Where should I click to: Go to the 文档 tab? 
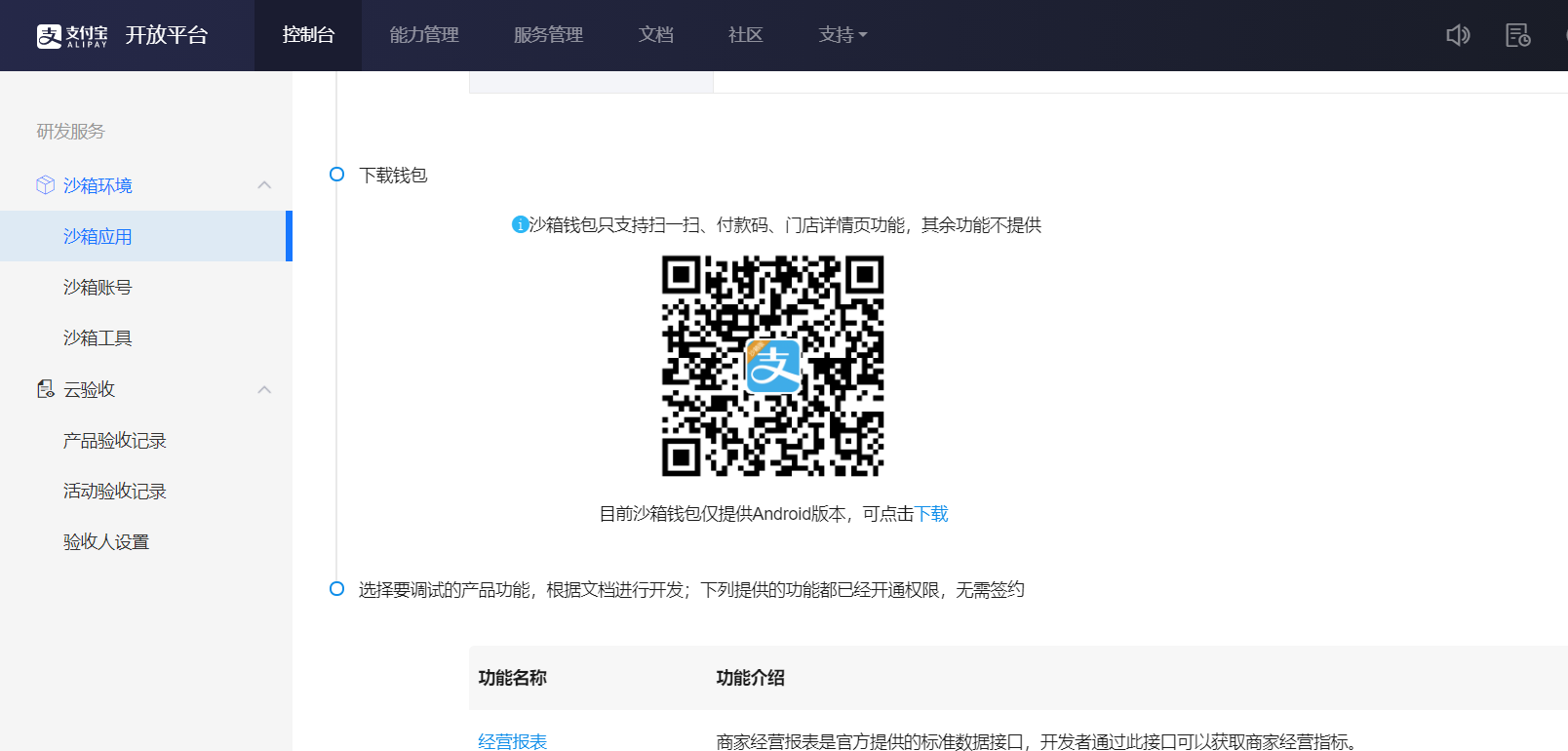coord(656,35)
